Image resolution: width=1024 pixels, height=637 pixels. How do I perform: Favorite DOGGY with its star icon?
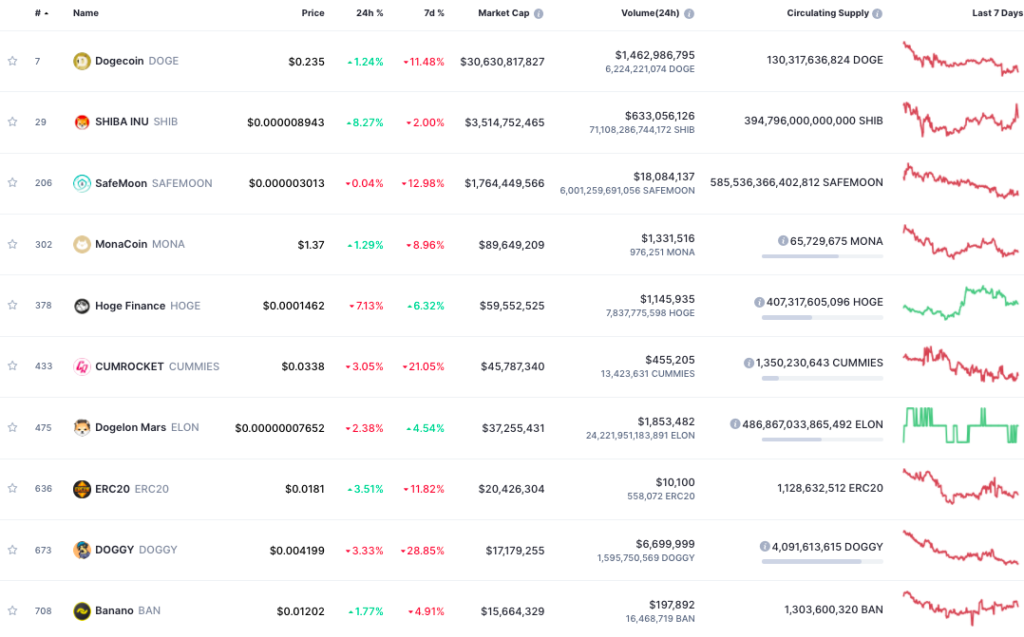pyautogui.click(x=12, y=550)
